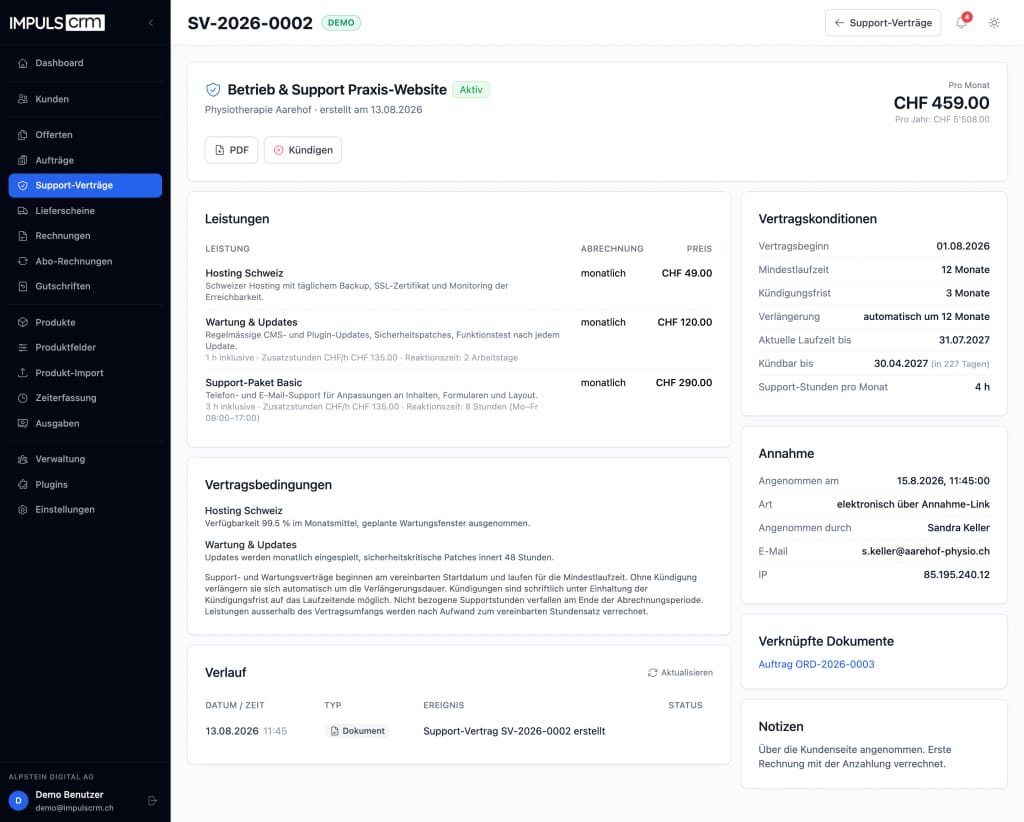Click the Plugins puzzle icon

(23, 484)
